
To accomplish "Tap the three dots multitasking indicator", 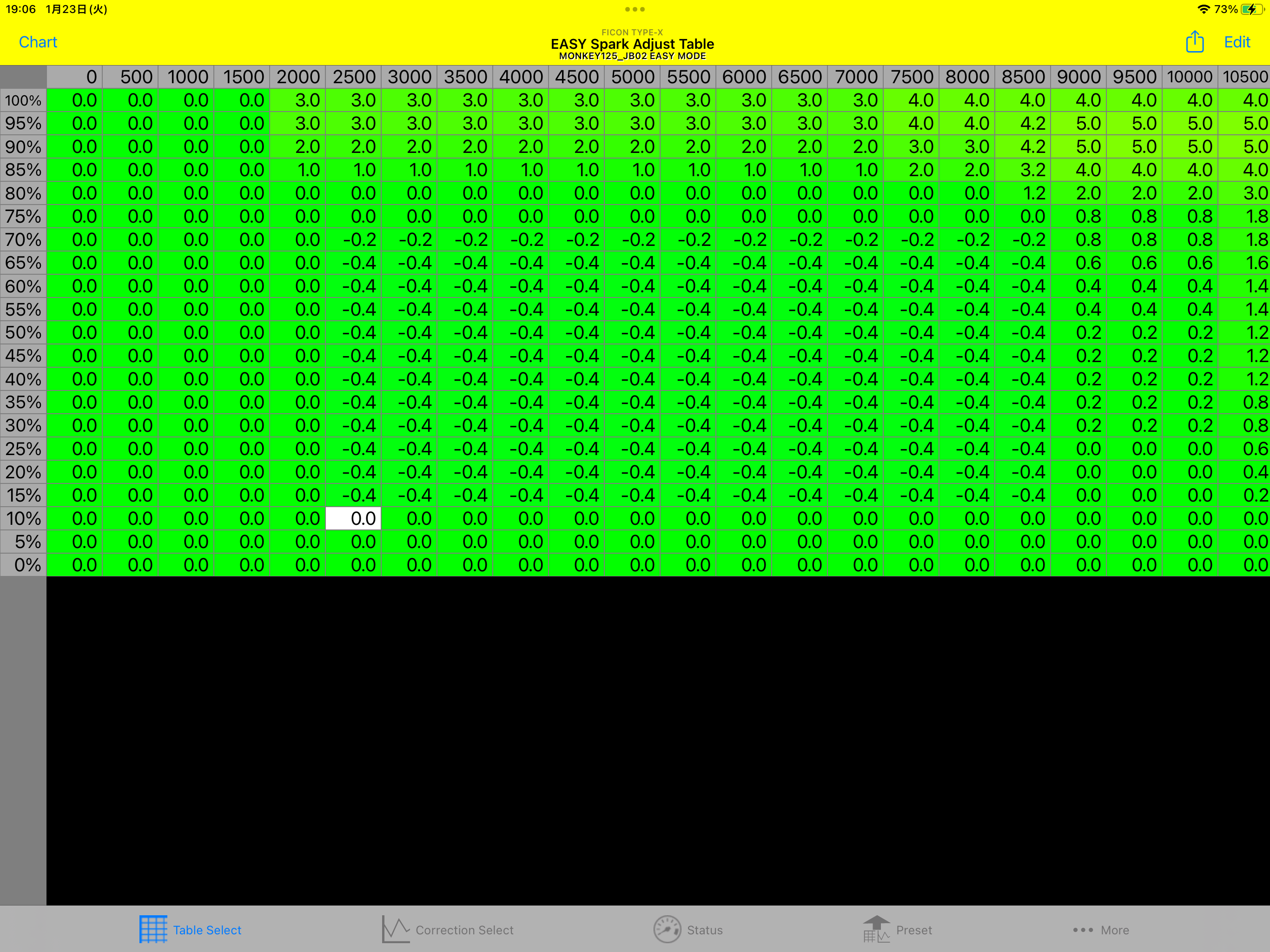I will click(x=635, y=9).
